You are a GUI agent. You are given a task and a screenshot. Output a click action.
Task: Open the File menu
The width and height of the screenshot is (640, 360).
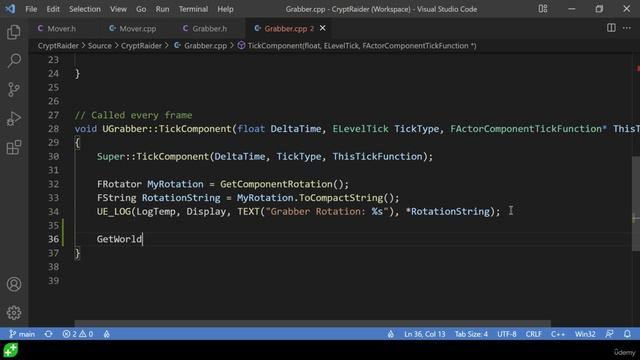point(31,9)
